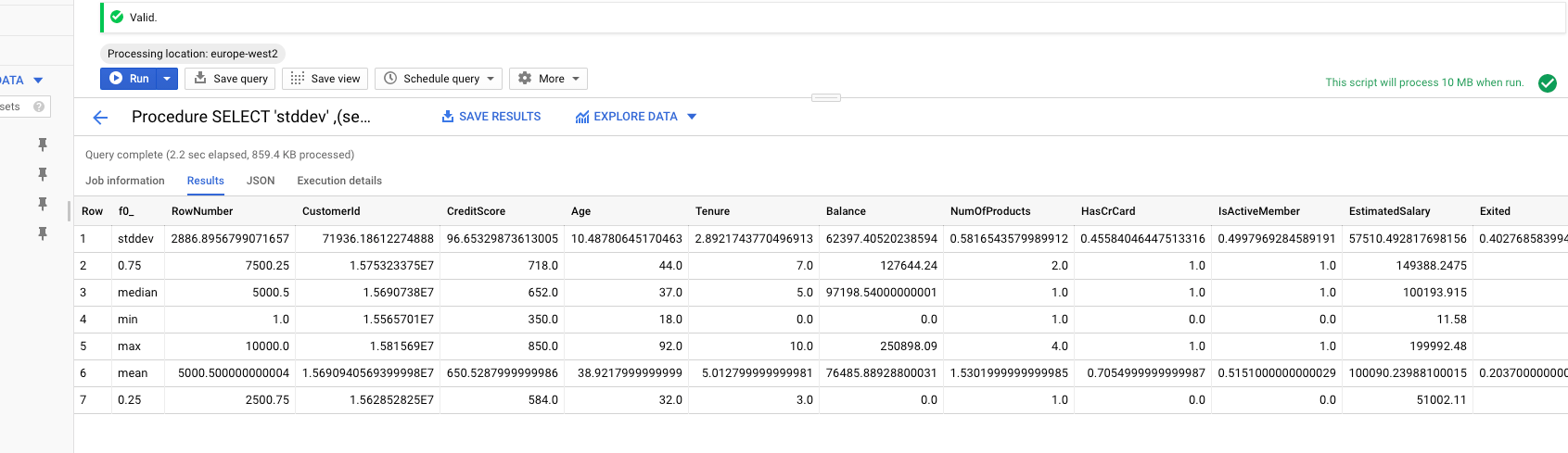Switch to the Job information tab
1568x453 pixels.
click(x=125, y=181)
